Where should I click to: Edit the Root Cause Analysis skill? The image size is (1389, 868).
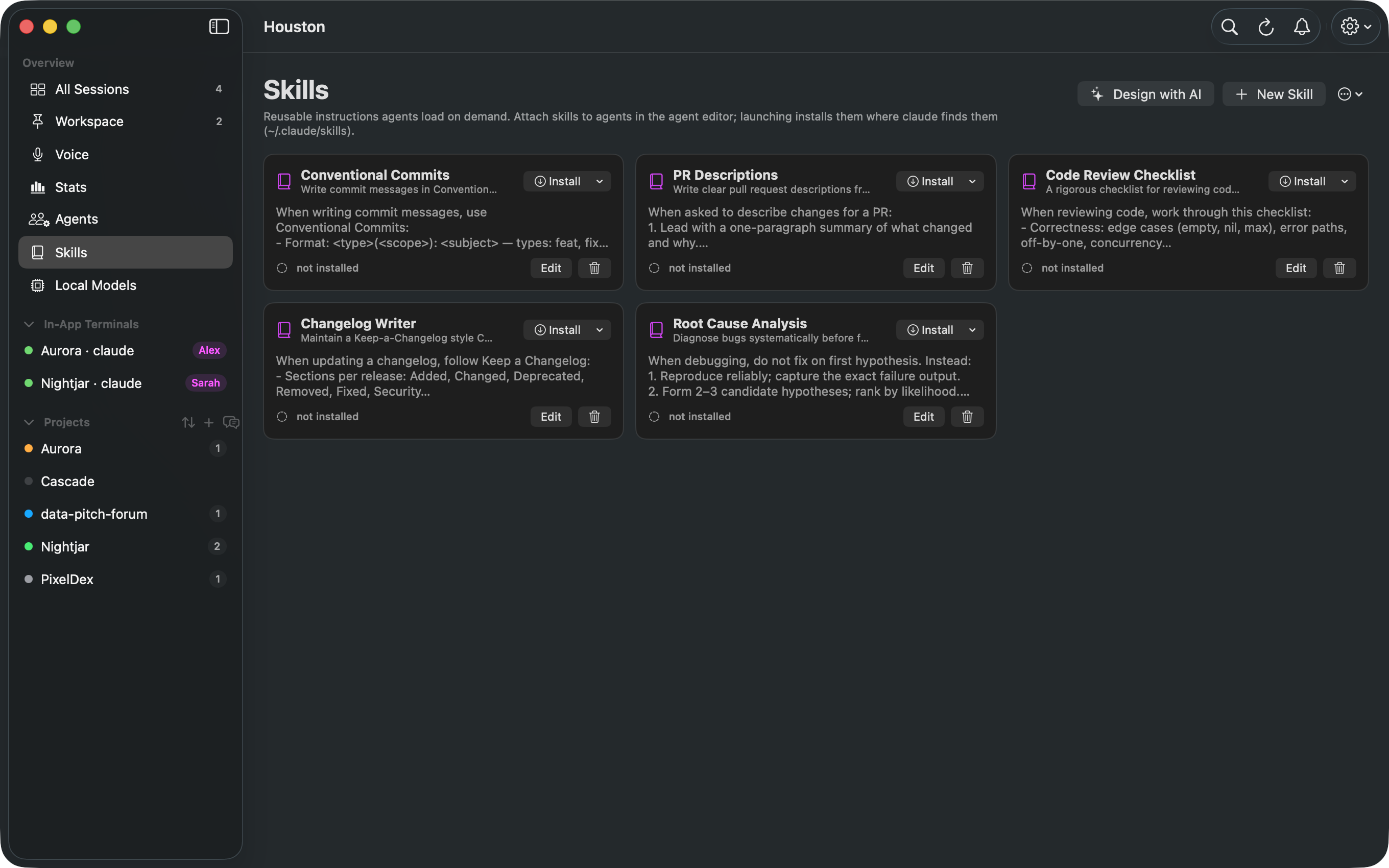pos(923,417)
